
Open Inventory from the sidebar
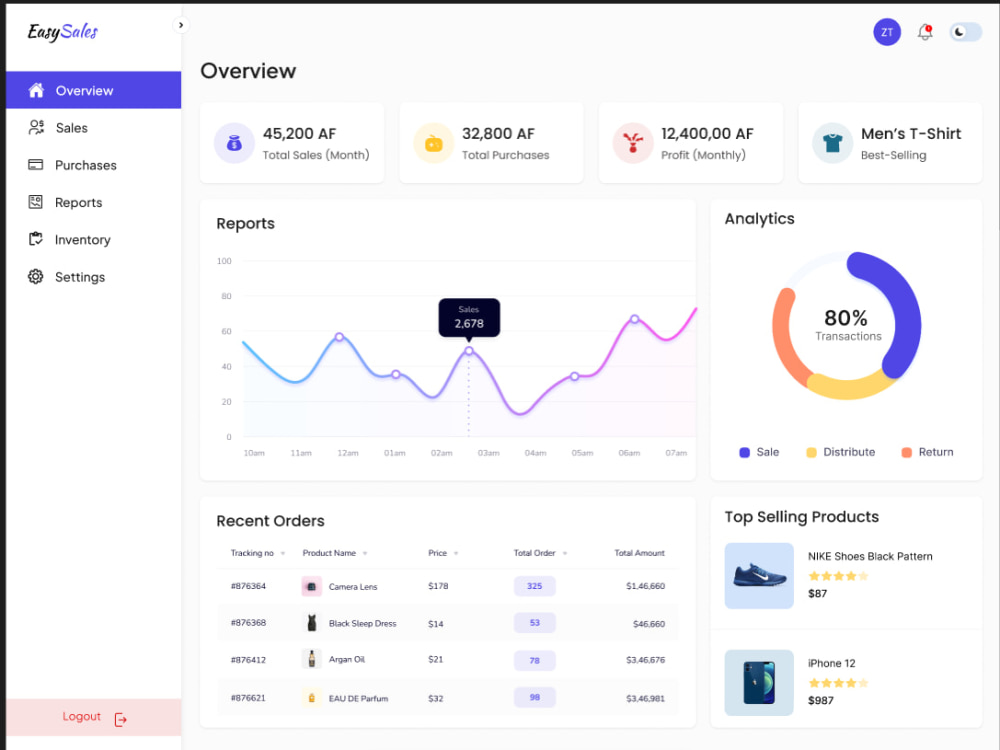[94, 240]
